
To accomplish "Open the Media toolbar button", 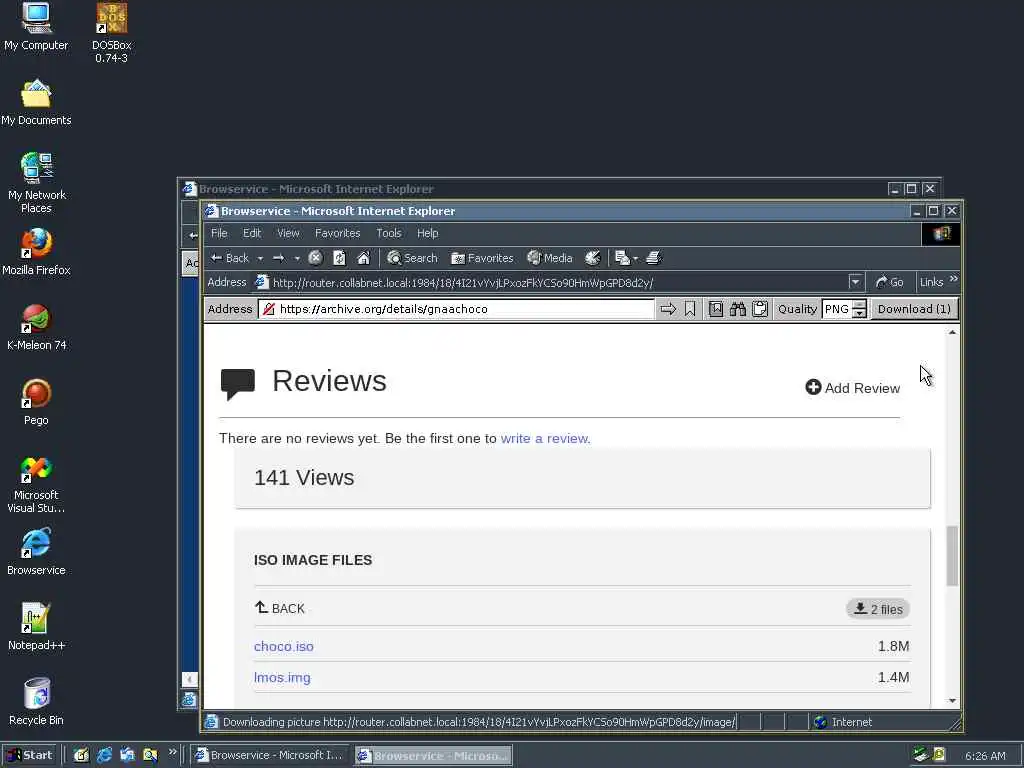I will 550,258.
